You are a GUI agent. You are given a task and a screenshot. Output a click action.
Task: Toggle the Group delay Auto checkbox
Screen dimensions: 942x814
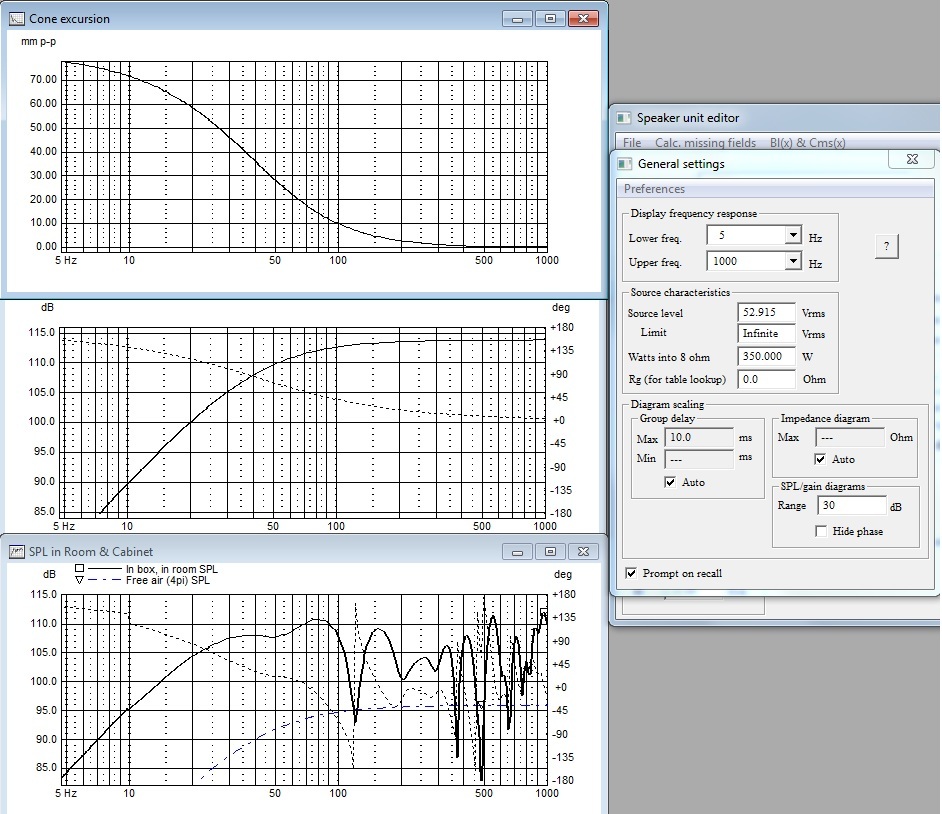(672, 483)
